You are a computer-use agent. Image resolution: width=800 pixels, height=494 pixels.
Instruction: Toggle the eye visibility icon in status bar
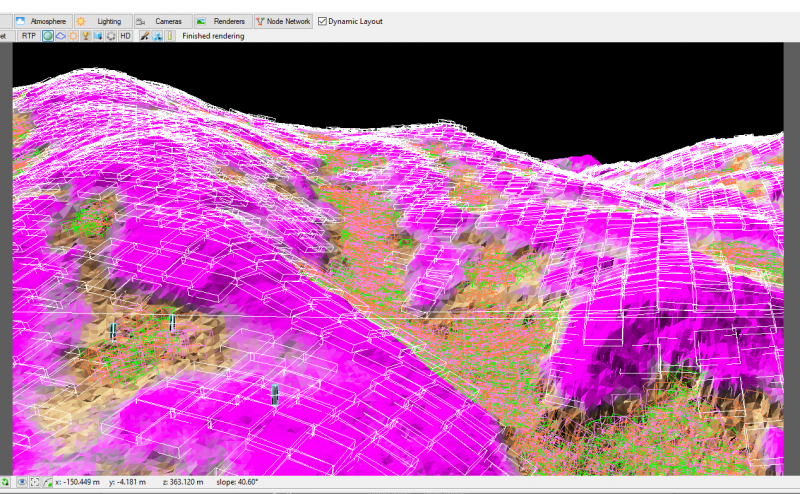point(22,482)
